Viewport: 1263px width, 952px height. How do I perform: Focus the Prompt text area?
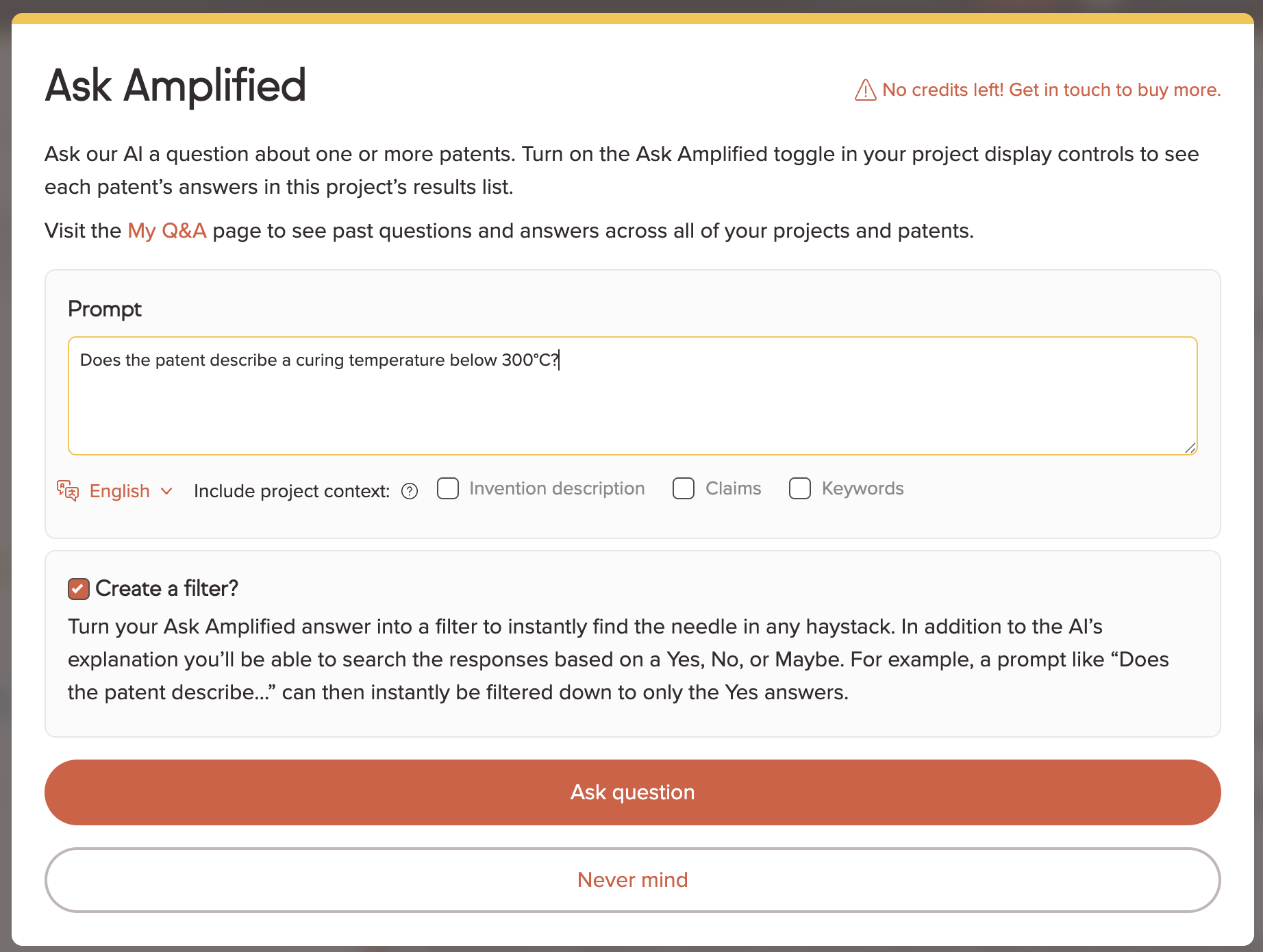[633, 396]
